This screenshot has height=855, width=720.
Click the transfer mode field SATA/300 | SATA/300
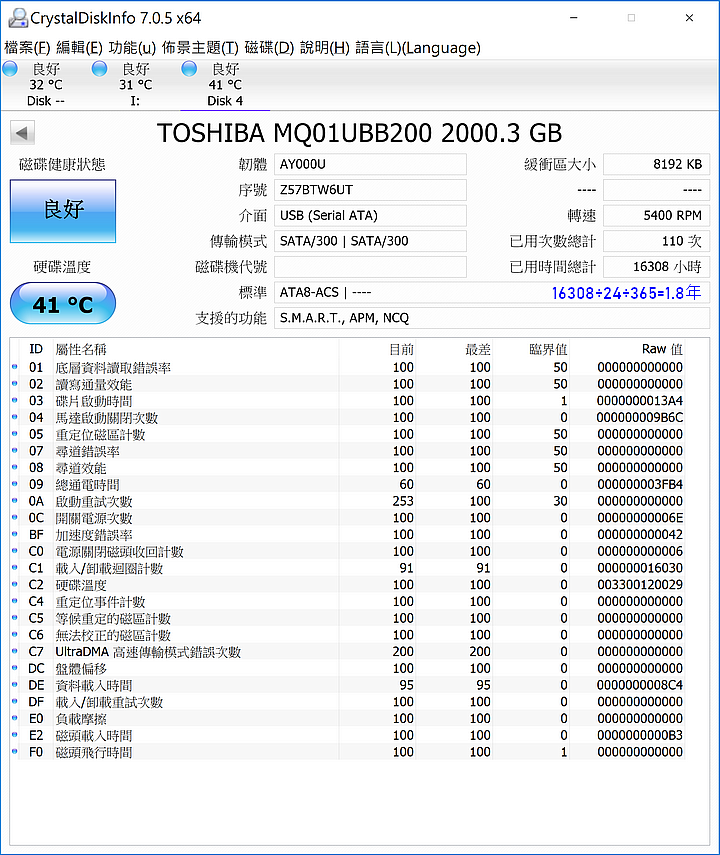point(370,241)
